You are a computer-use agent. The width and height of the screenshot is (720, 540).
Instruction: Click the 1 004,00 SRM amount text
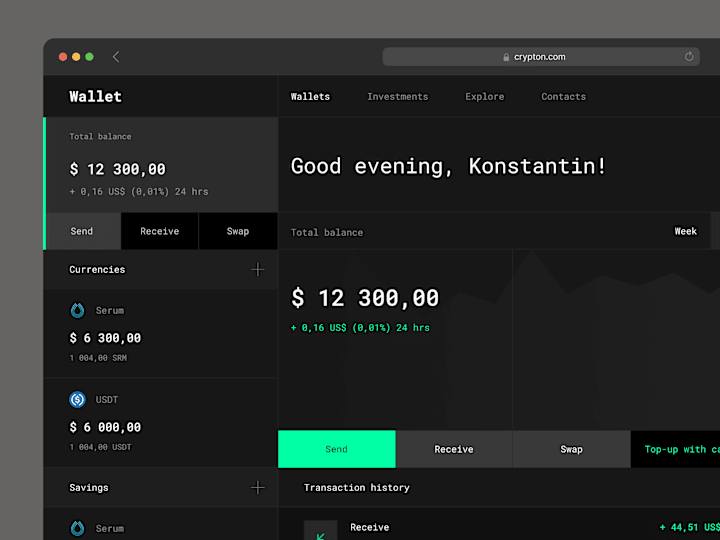coord(98,358)
